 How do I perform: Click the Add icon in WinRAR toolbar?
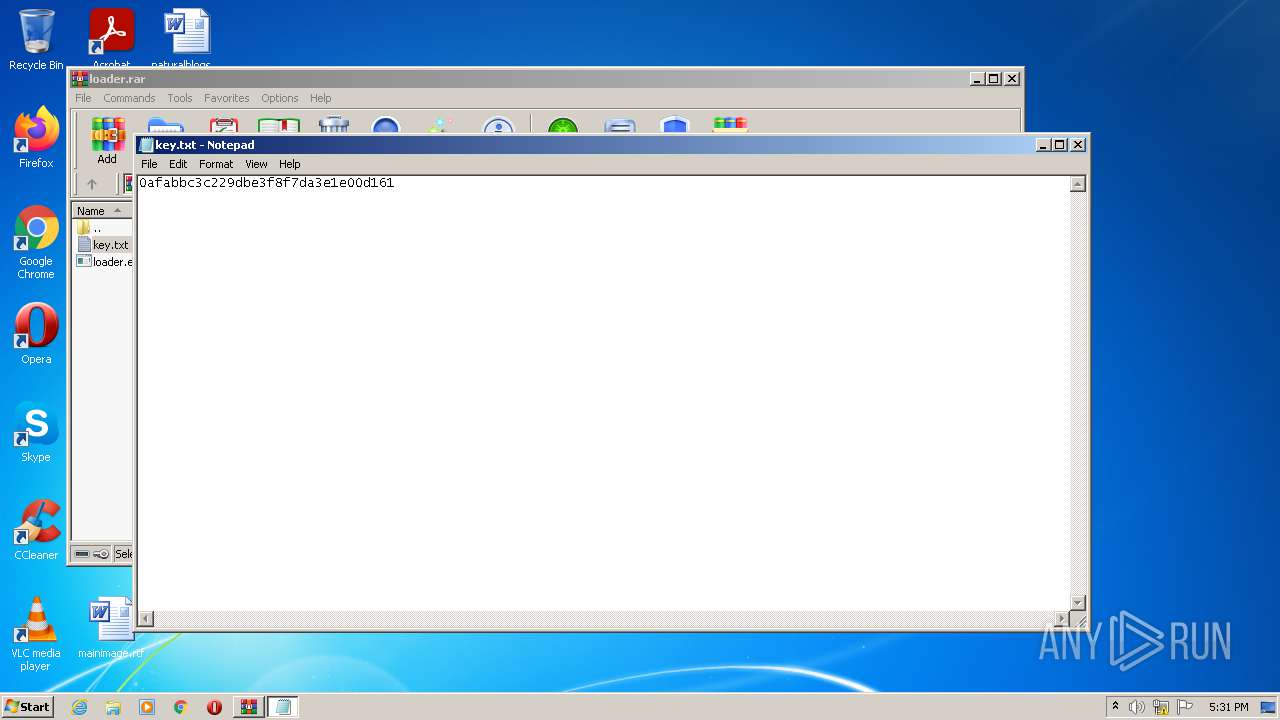pyautogui.click(x=107, y=139)
